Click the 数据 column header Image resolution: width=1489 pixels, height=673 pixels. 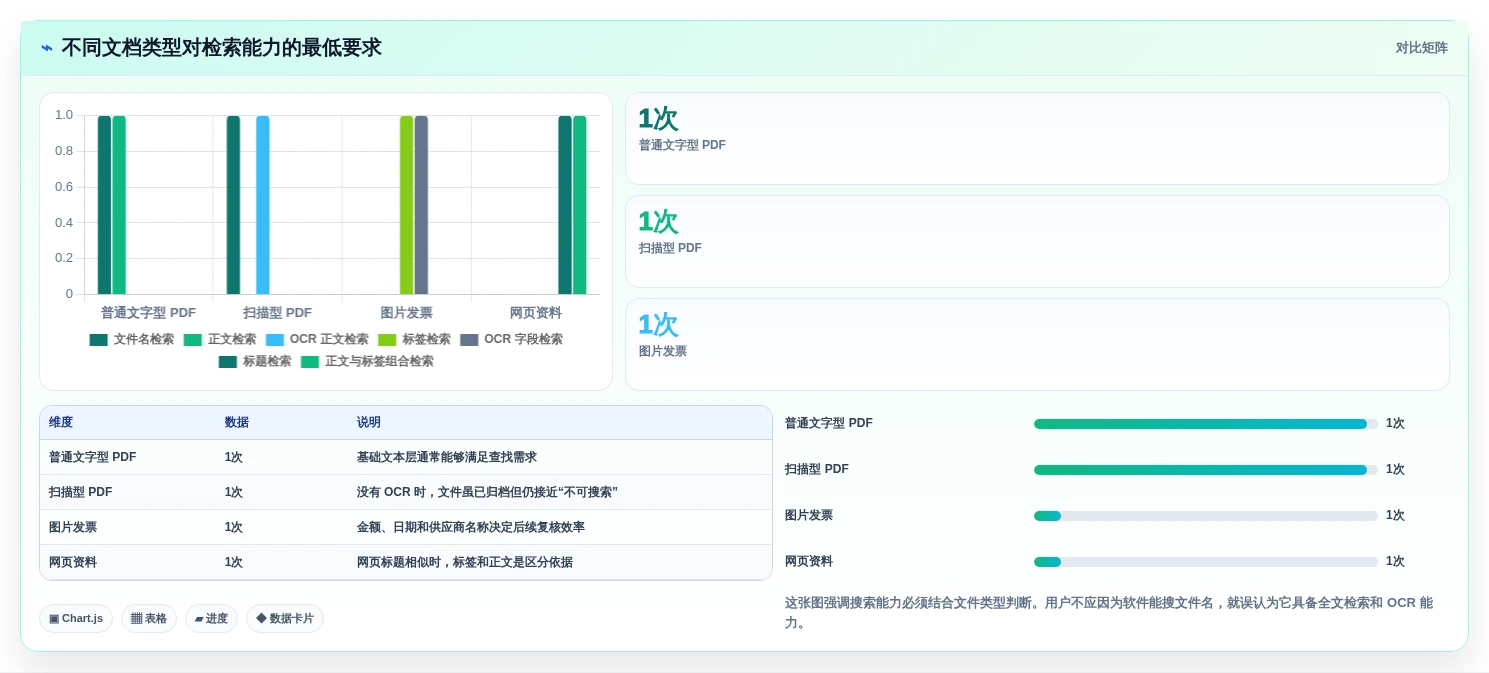coord(237,423)
